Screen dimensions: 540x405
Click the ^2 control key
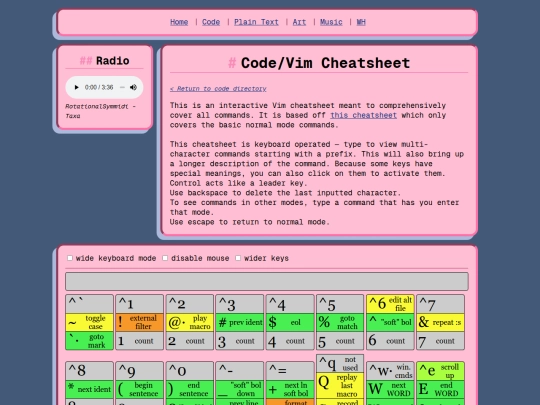[190, 304]
